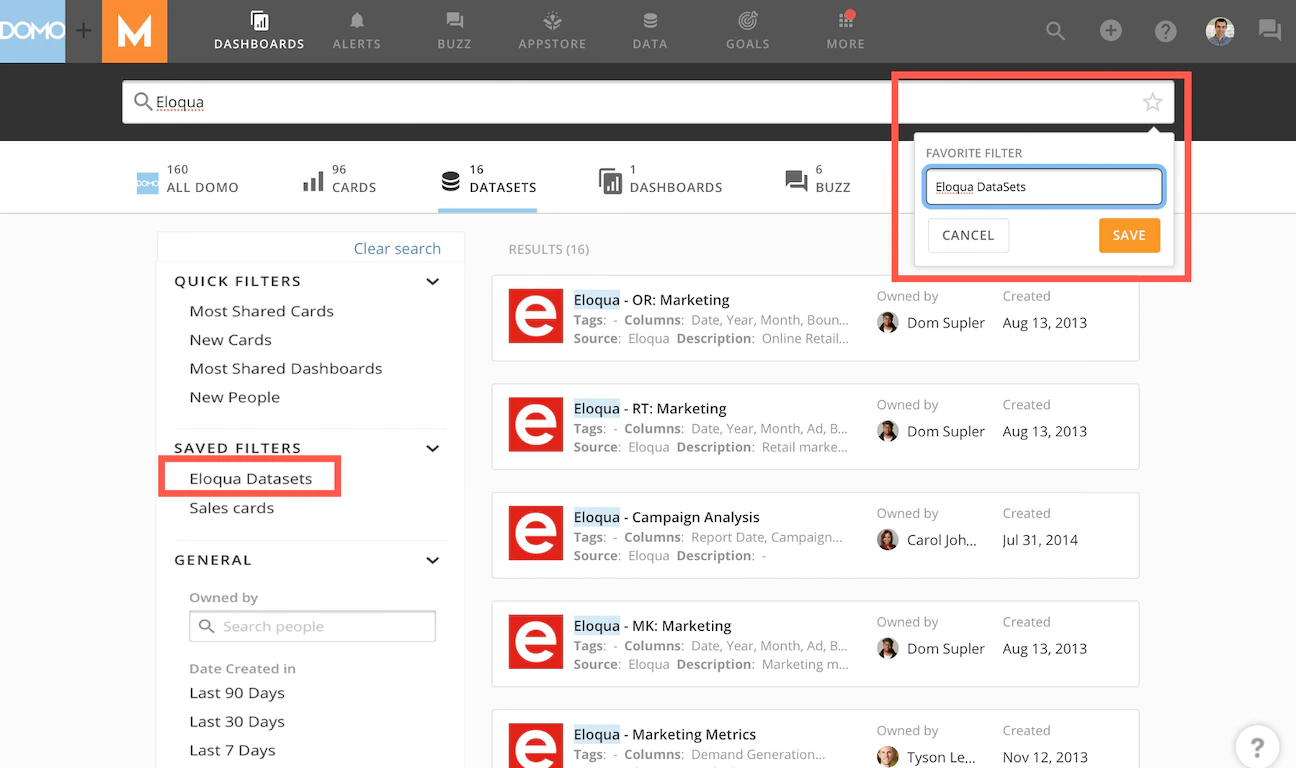Save the favorite filter
This screenshot has height=768, width=1296.
(1129, 236)
